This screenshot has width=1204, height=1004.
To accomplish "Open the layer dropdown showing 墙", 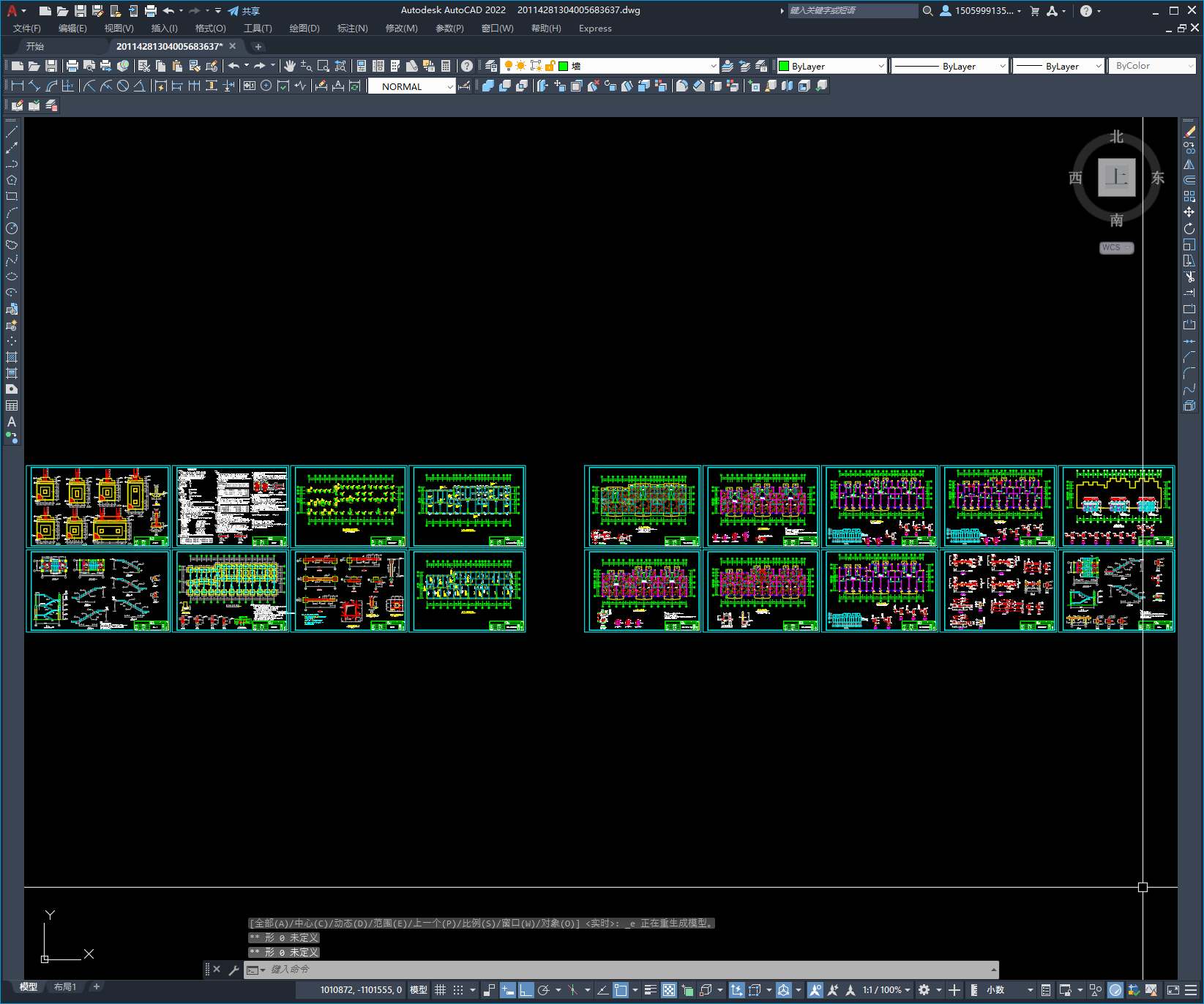I will point(609,66).
